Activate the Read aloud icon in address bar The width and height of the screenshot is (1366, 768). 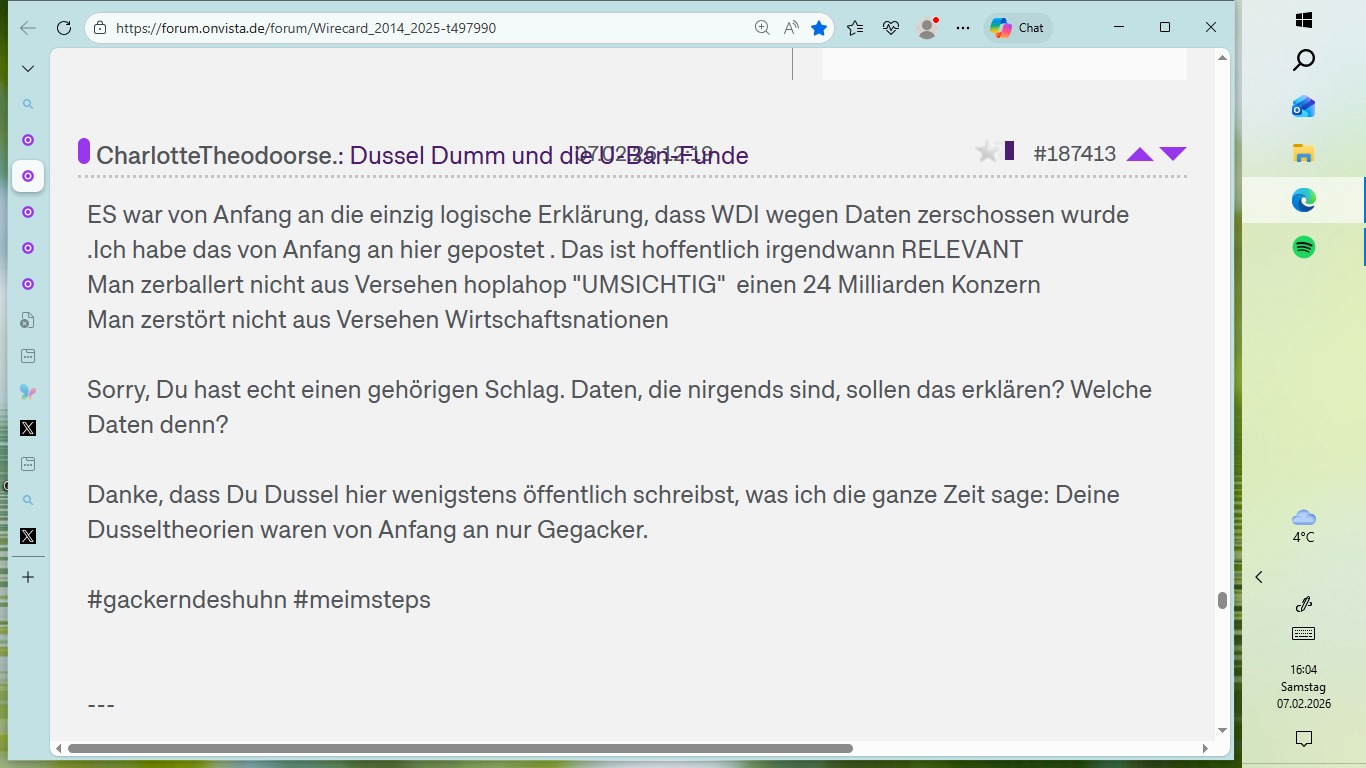point(790,27)
